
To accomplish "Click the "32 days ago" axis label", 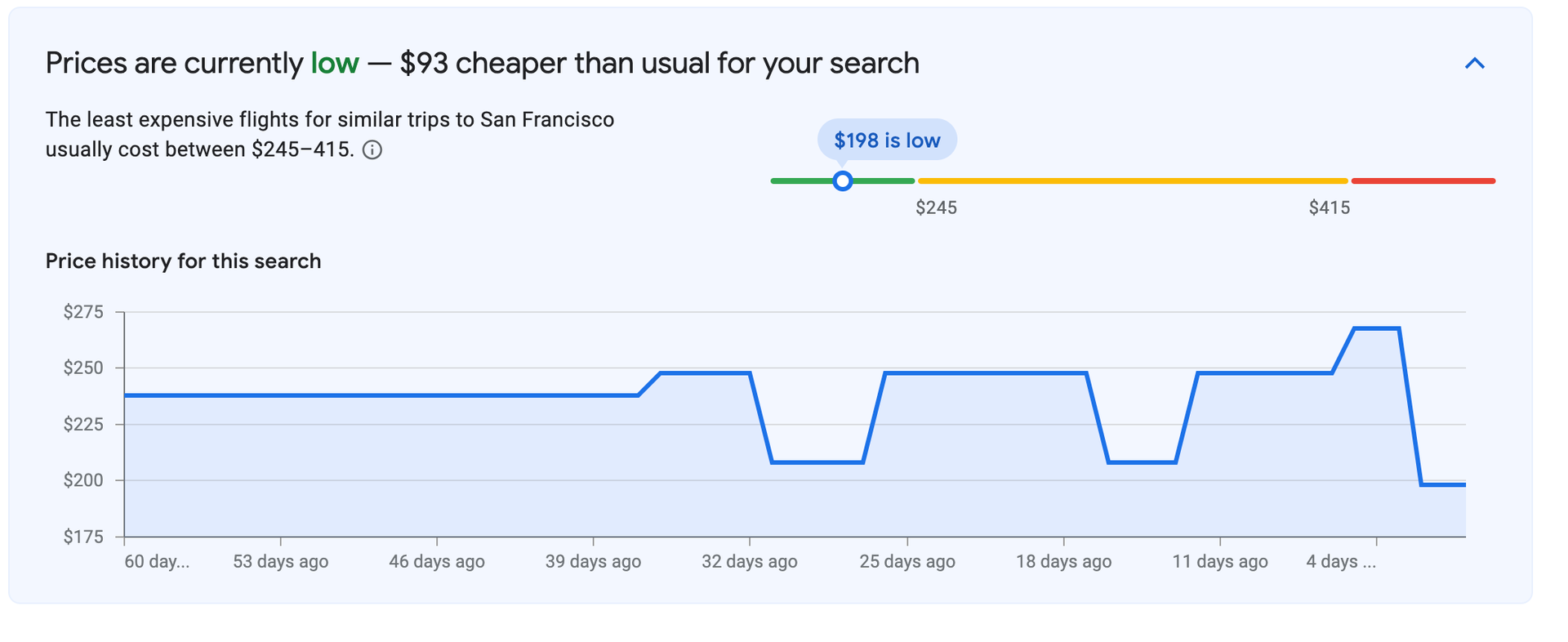I will point(749,561).
